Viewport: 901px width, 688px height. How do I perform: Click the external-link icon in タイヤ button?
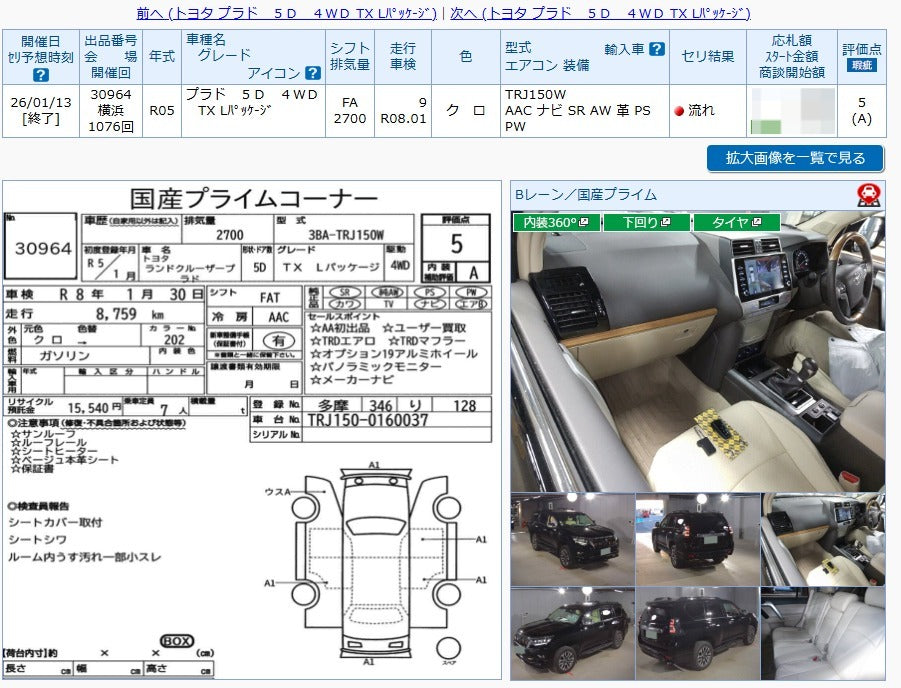point(757,222)
